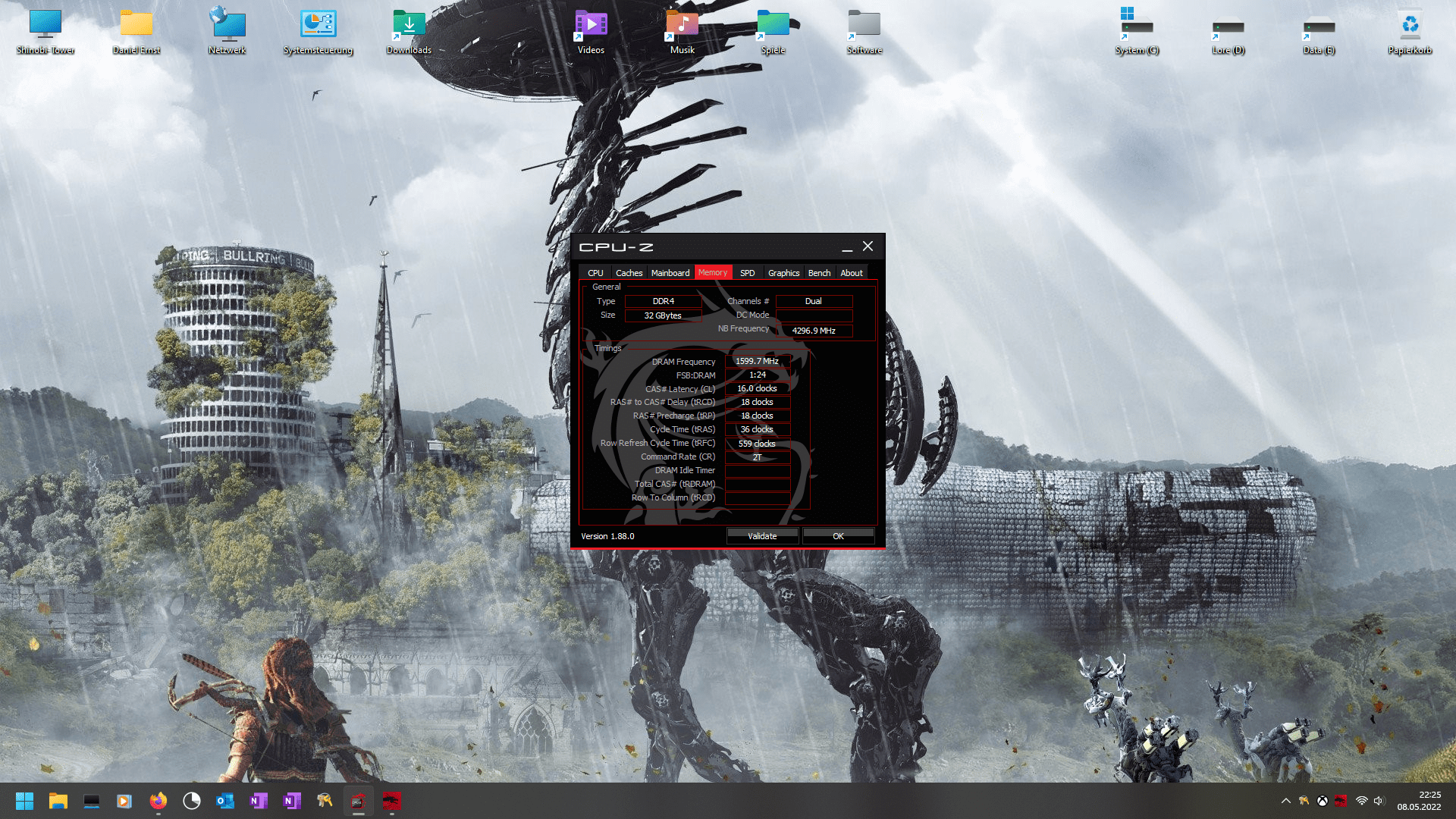Click the OK button in CPU-Z
Image resolution: width=1456 pixels, height=819 pixels.
838,536
